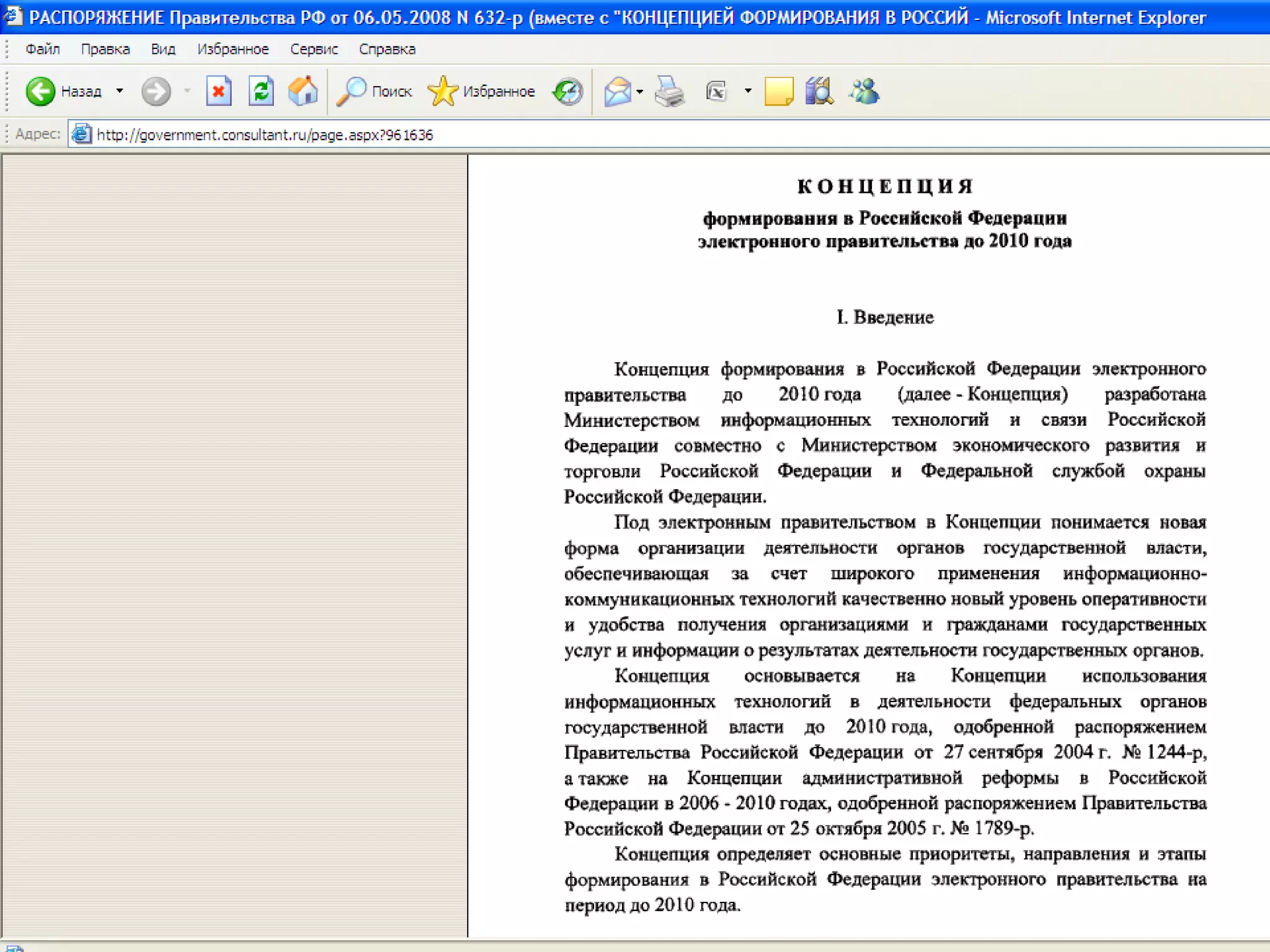
Task: Click the green Назад back arrow
Action: (x=41, y=92)
